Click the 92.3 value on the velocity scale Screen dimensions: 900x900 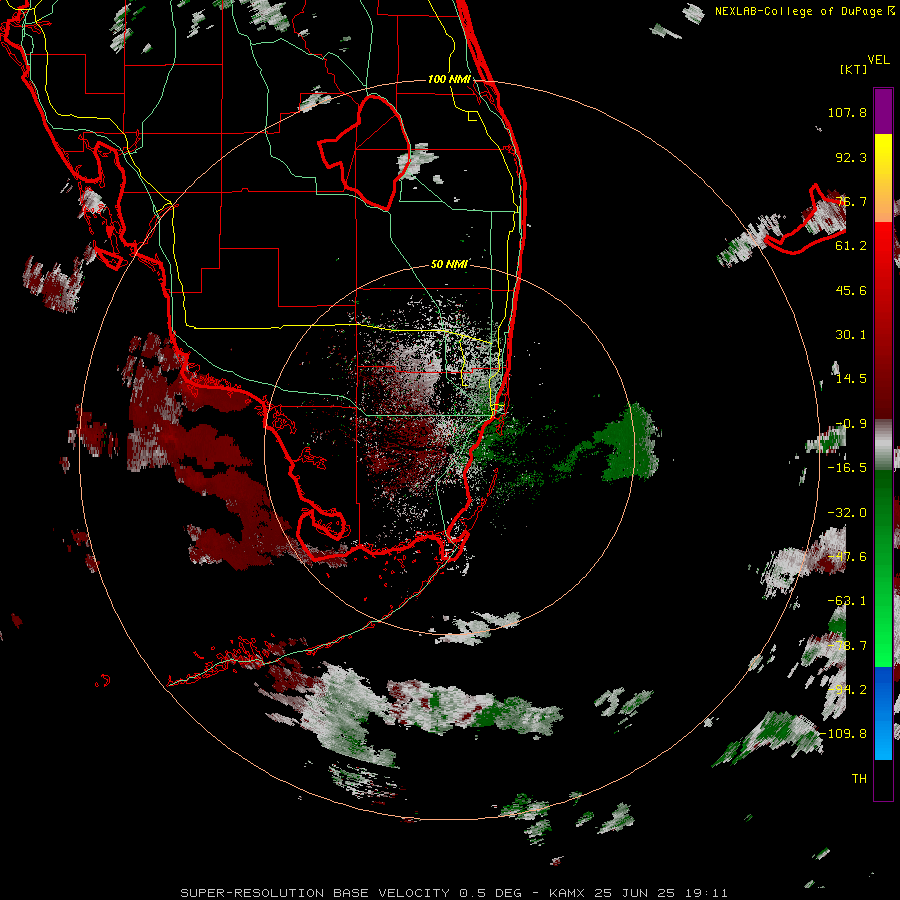(851, 157)
